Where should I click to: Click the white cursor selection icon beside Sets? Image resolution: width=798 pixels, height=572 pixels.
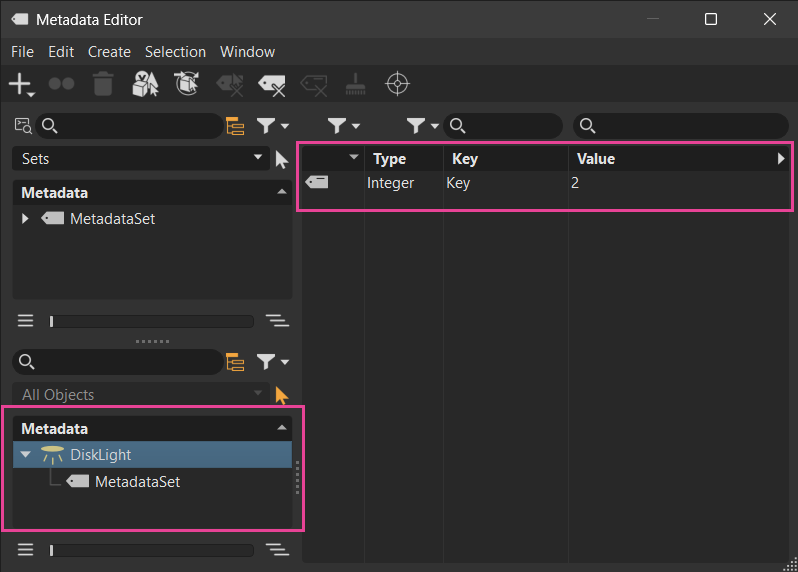[281, 159]
